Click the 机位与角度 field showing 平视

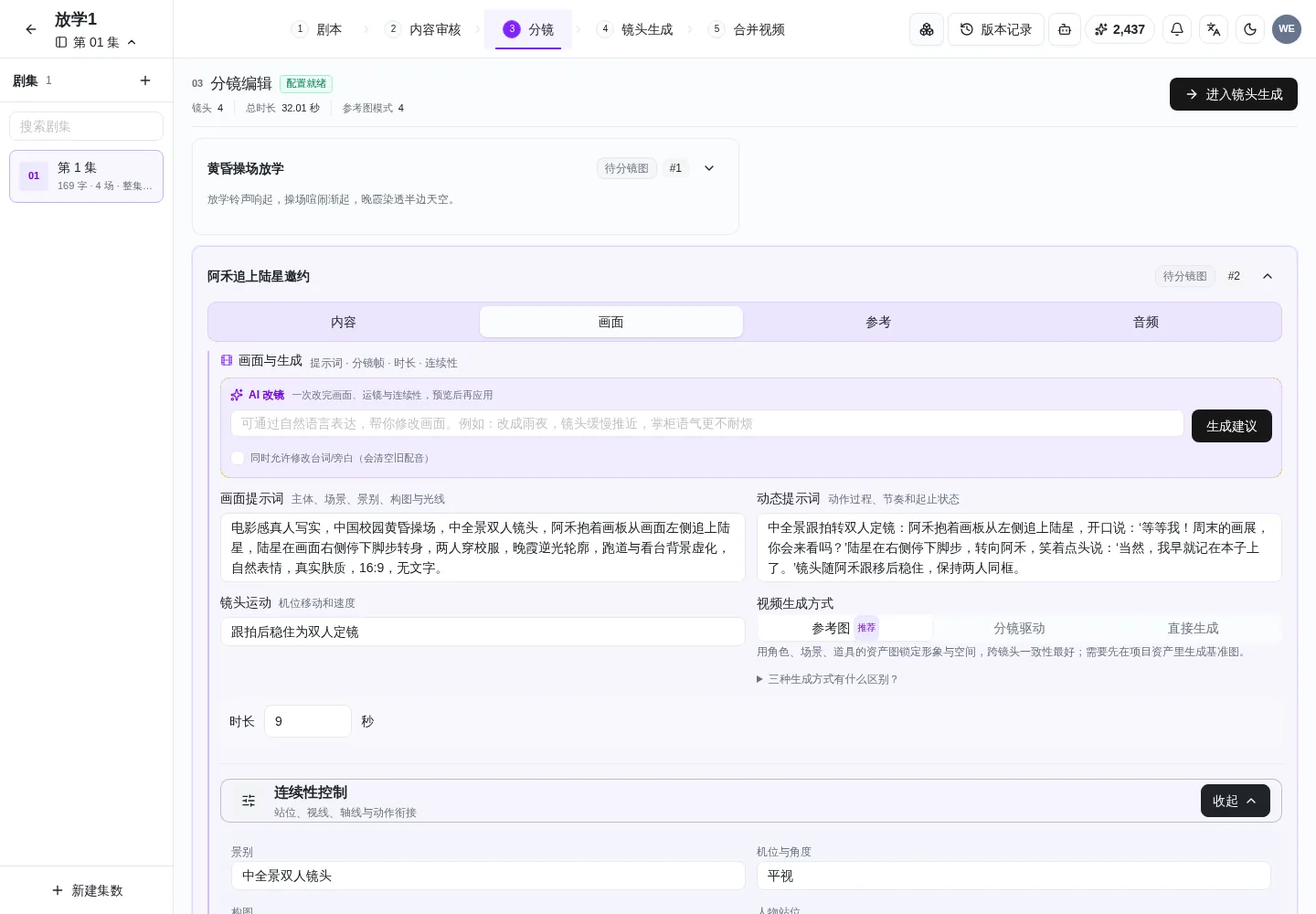[1014, 876]
